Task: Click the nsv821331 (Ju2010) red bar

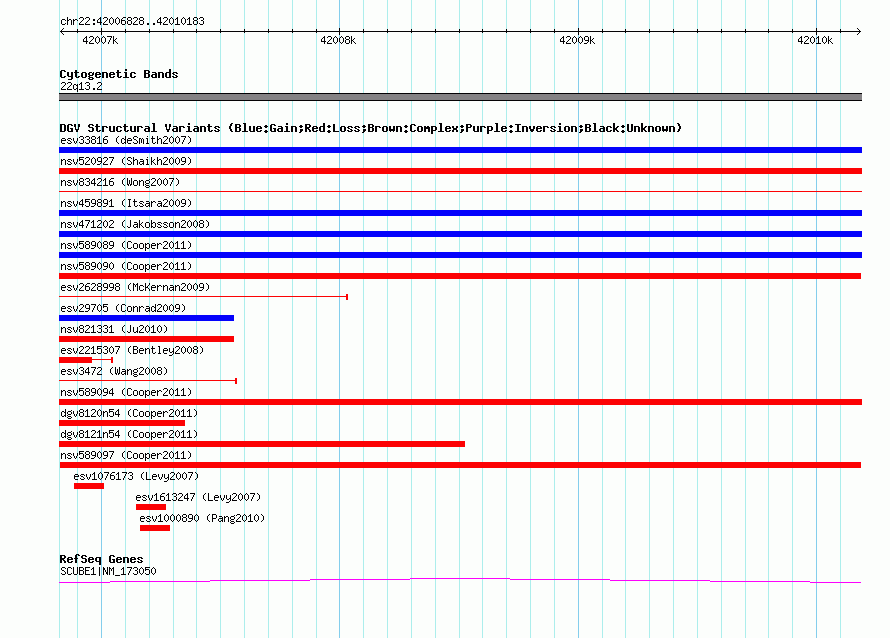Action: [146, 339]
